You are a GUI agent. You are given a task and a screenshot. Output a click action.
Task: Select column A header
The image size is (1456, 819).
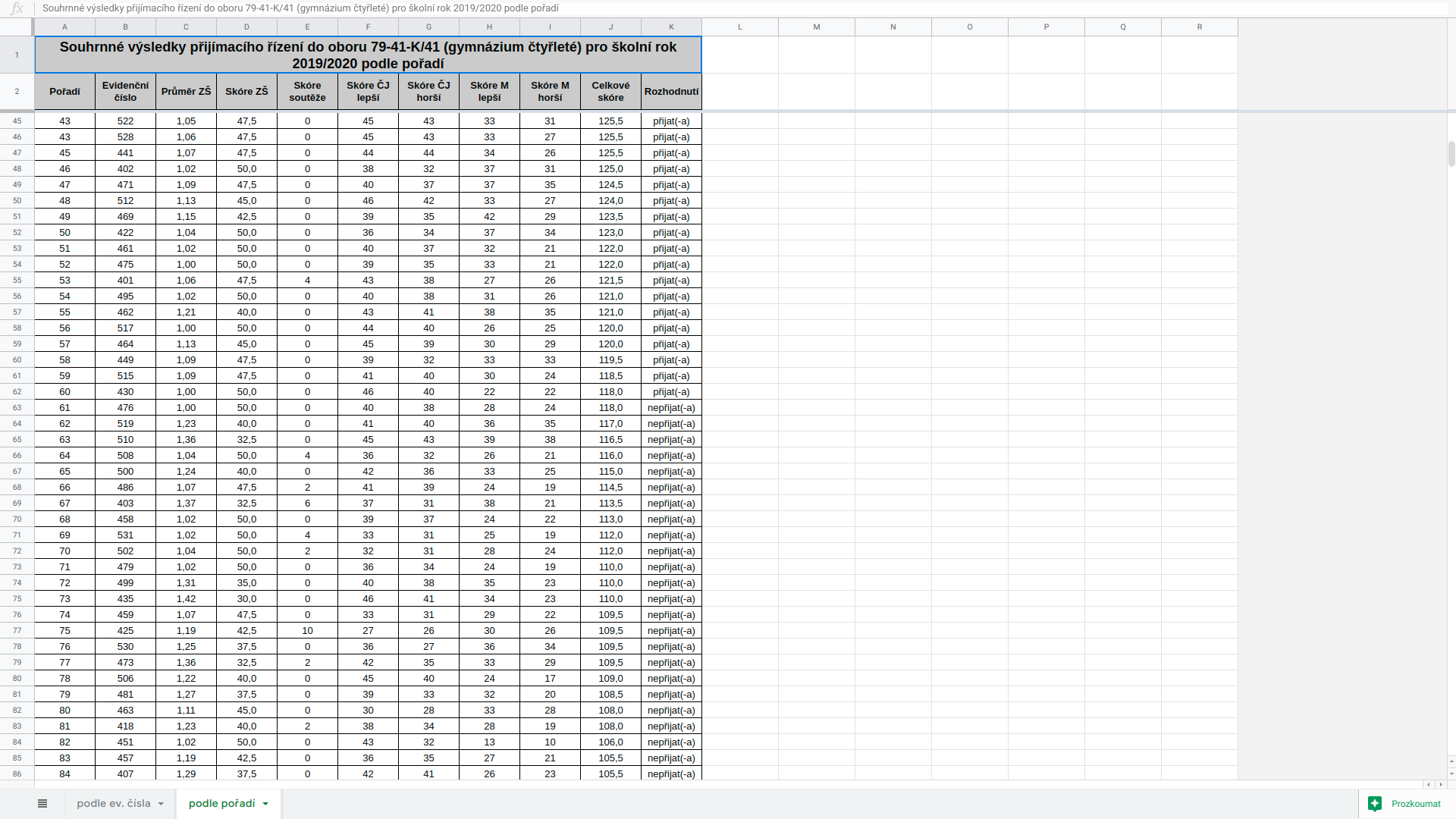coord(64,27)
